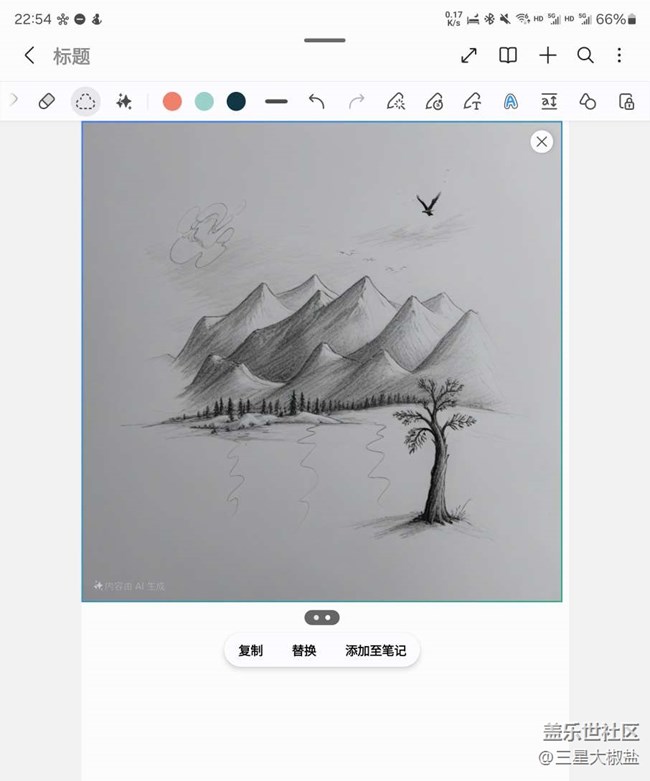Screen dimensions: 650x781
Task: Open the AI sketch-to-image sparkle tool
Action: (x=124, y=102)
